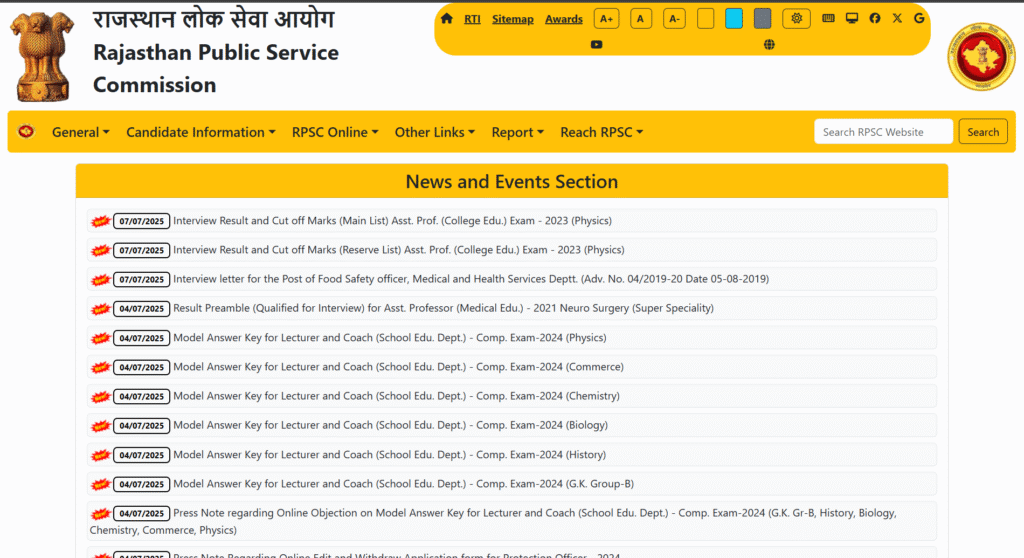Open Food Safety officer interview letter notice

471,279
